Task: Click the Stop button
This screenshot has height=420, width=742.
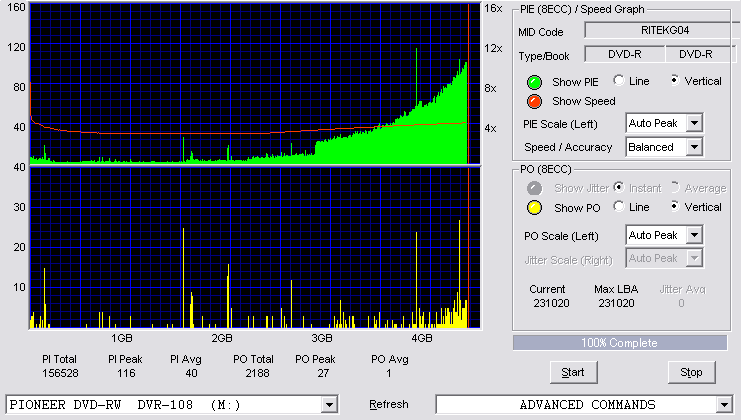Action: [x=691, y=373]
